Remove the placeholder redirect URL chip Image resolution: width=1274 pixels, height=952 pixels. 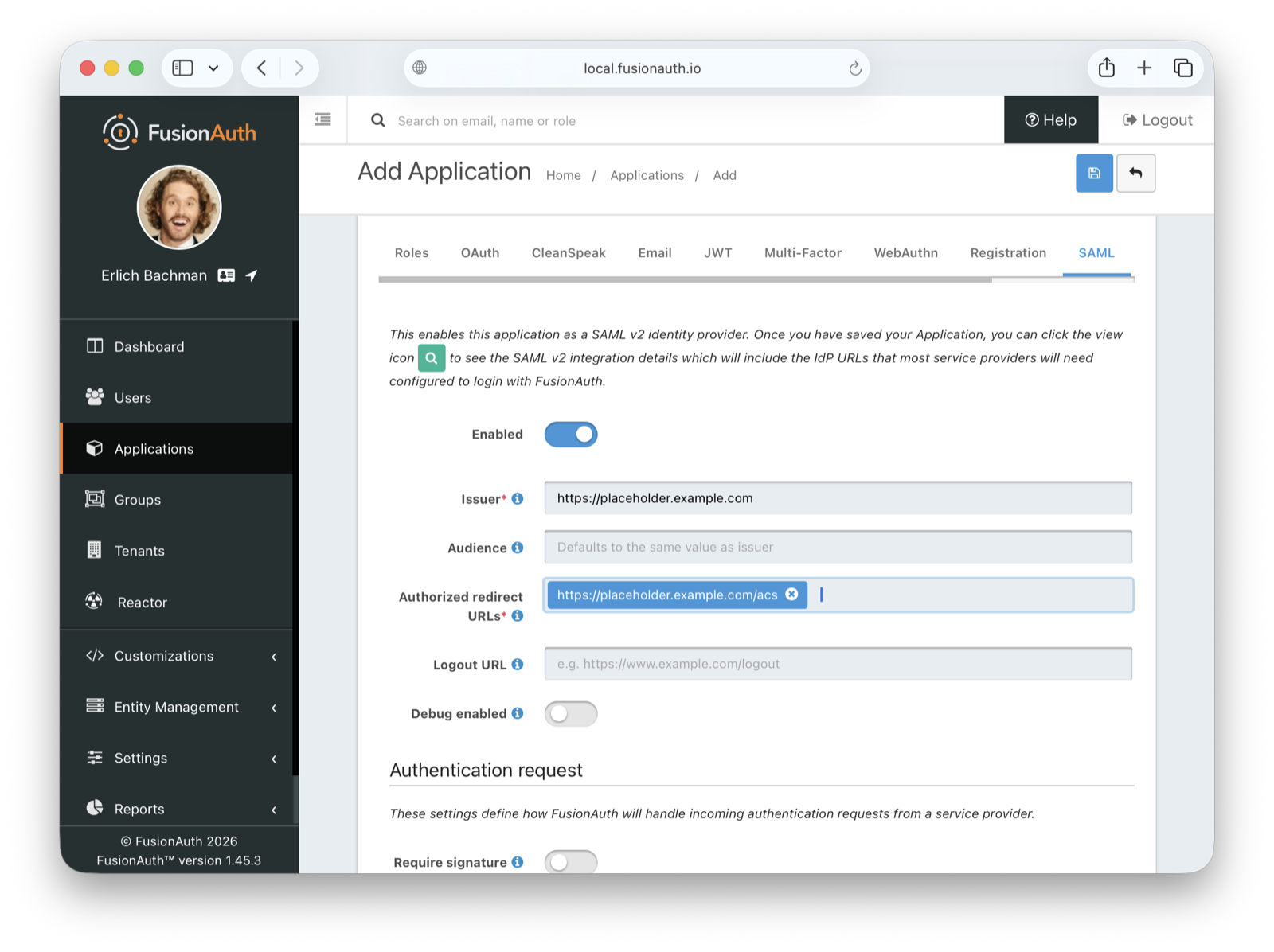[791, 595]
